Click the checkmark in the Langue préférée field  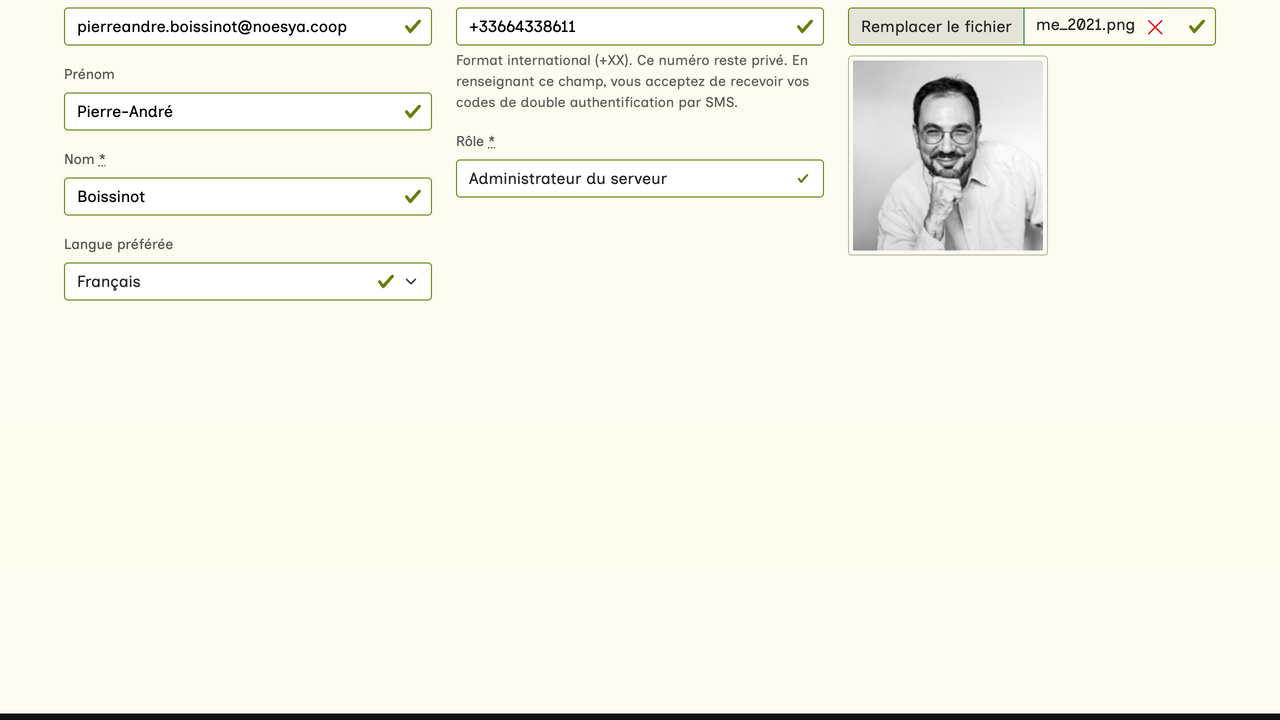tap(386, 282)
